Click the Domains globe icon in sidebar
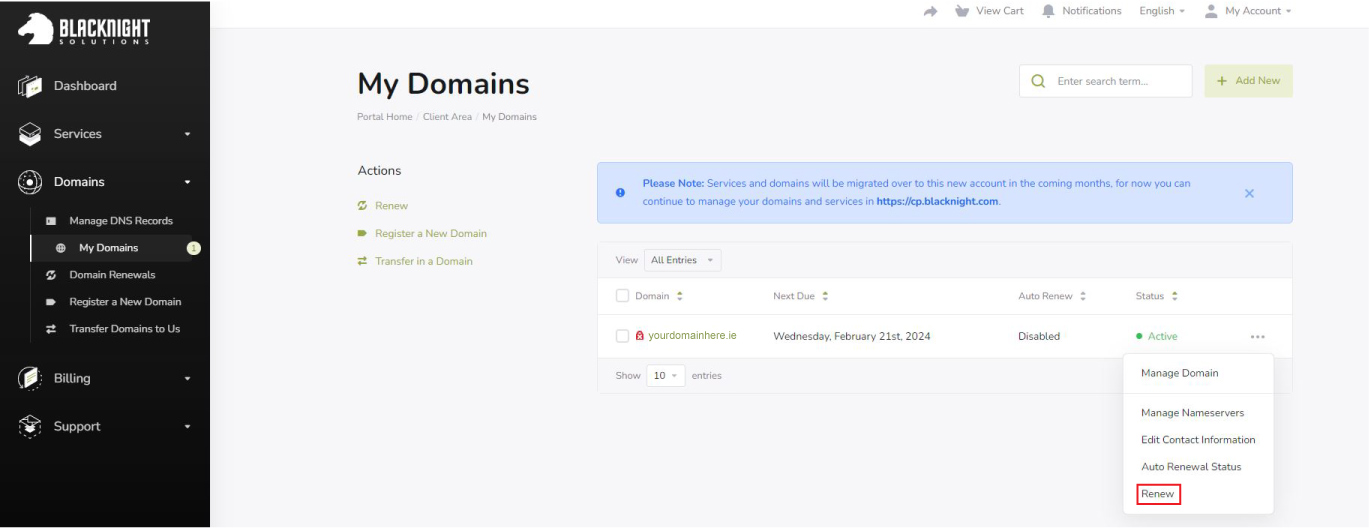Viewport: 1369px width, 528px height. [x=30, y=182]
